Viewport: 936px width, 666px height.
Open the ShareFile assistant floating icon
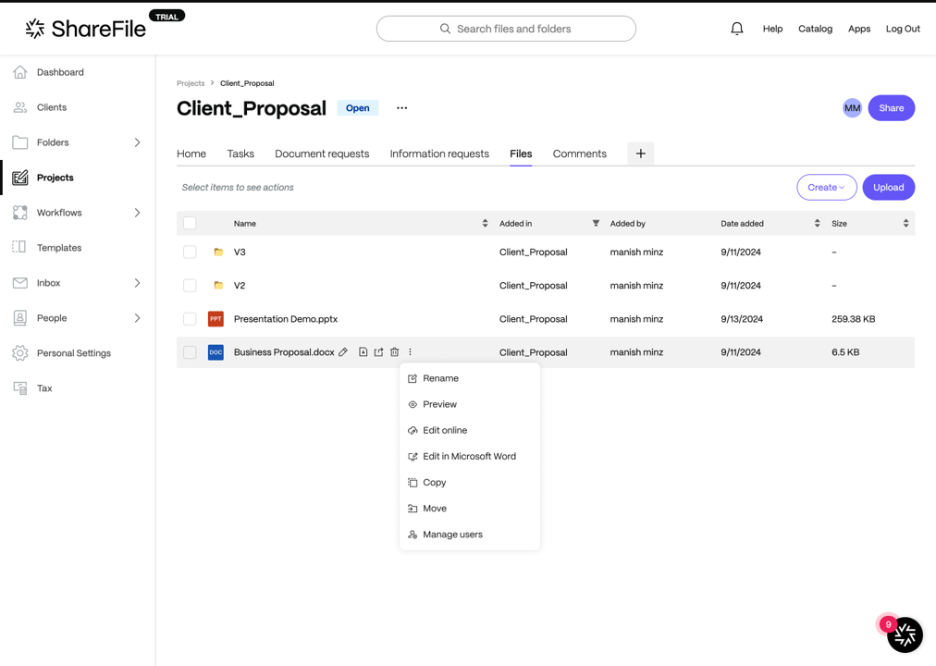tap(904, 634)
